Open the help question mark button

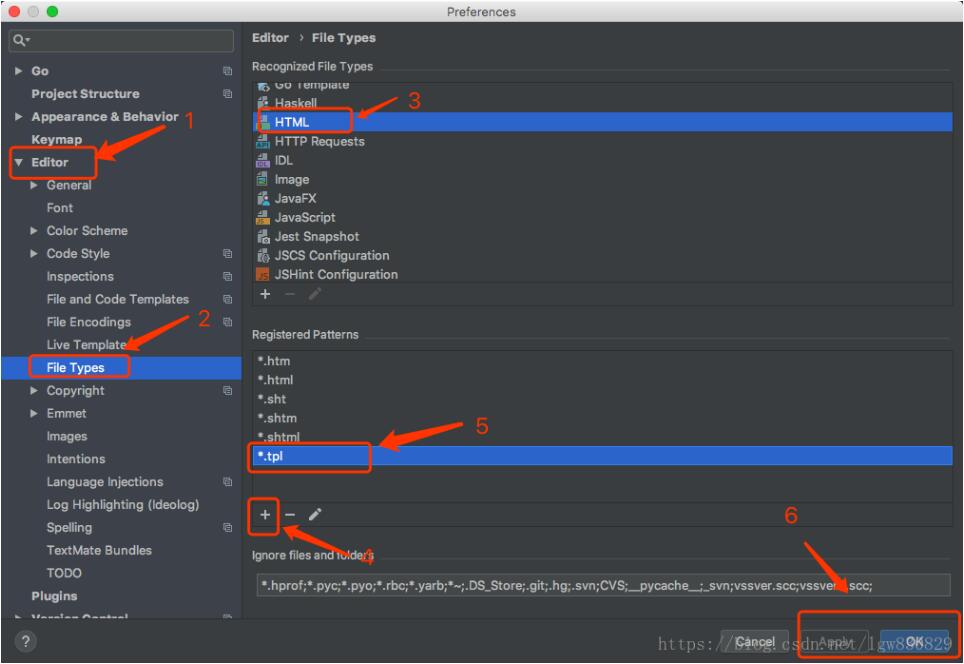pos(25,642)
